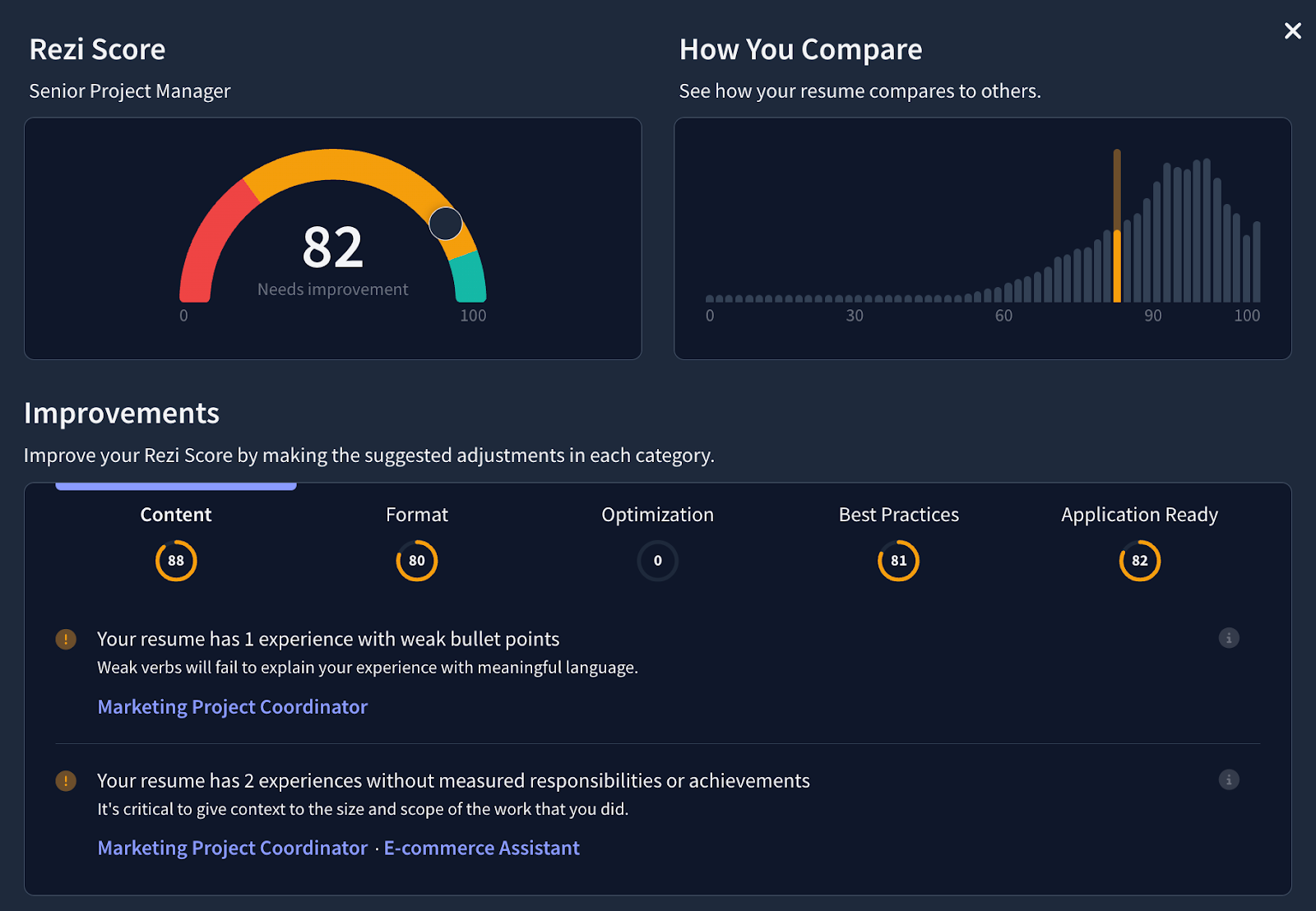Screen dimensions: 1316x911
Task: Click 'Weak verbs will fail to explain' description
Action: 368,668
